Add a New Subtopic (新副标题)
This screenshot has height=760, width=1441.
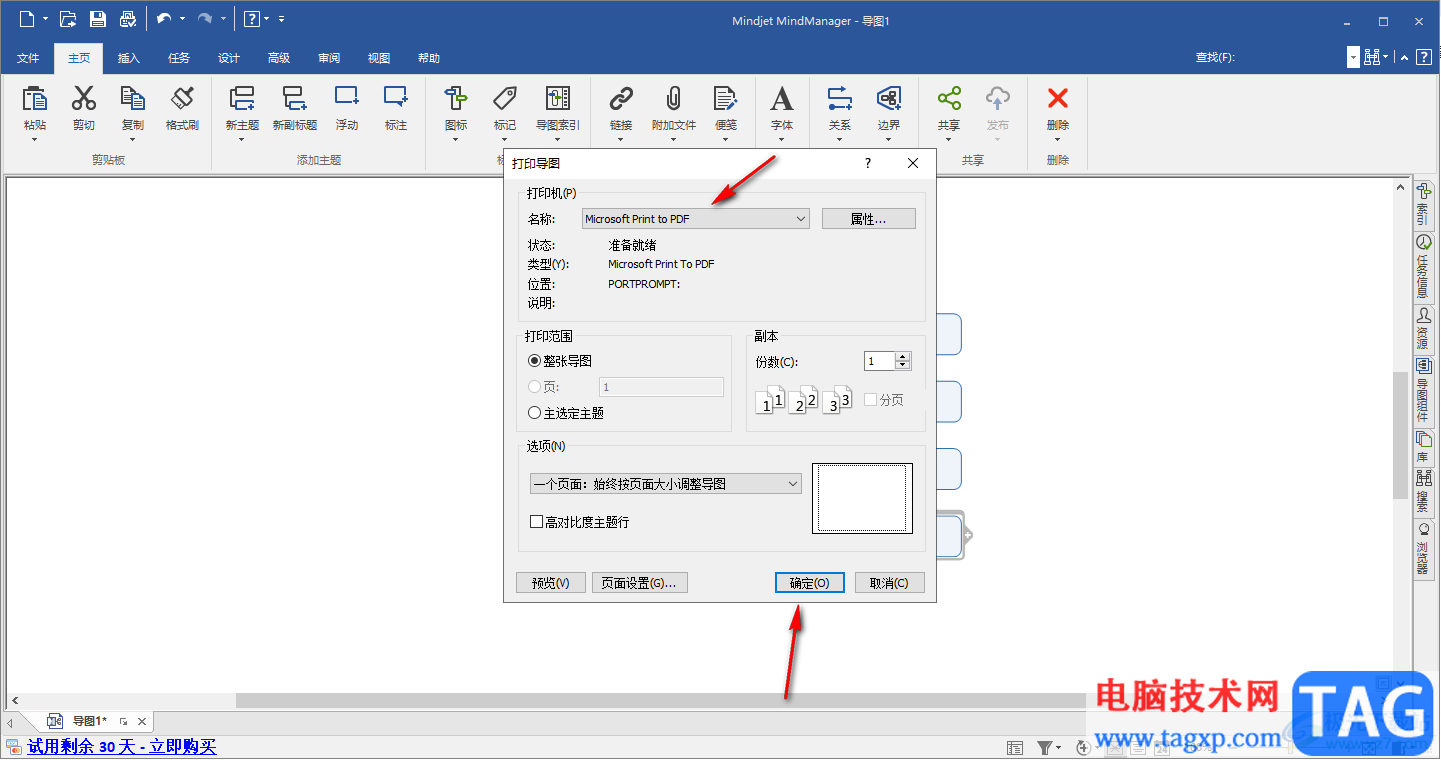coord(295,99)
